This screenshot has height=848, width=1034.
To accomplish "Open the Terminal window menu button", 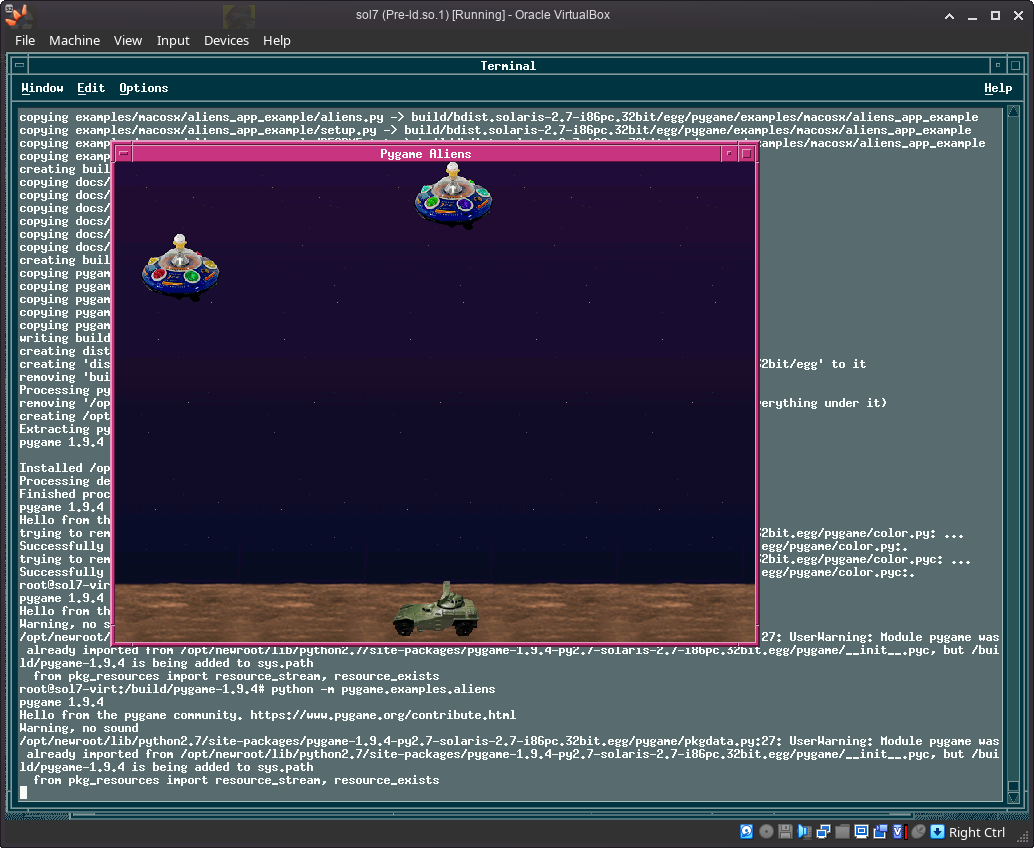I will tap(20, 65).
